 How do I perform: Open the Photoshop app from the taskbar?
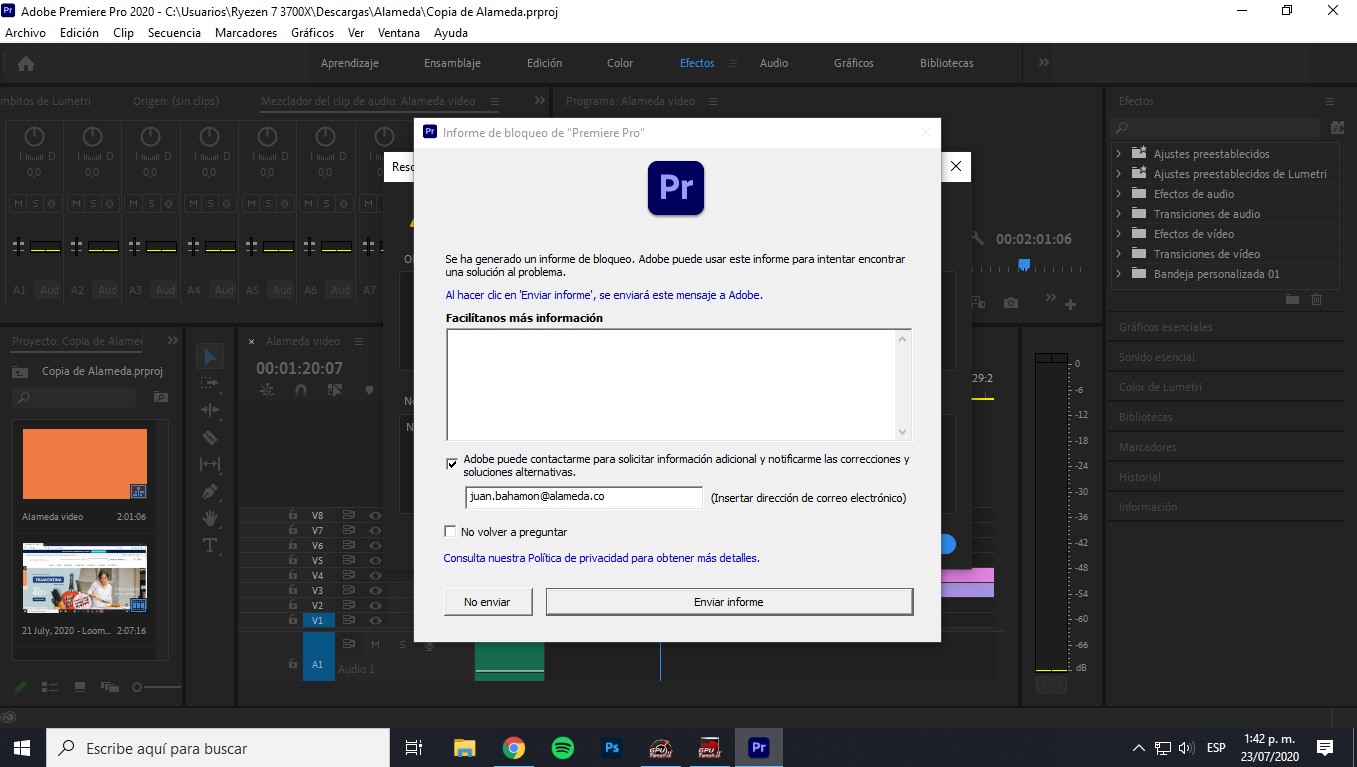click(610, 747)
